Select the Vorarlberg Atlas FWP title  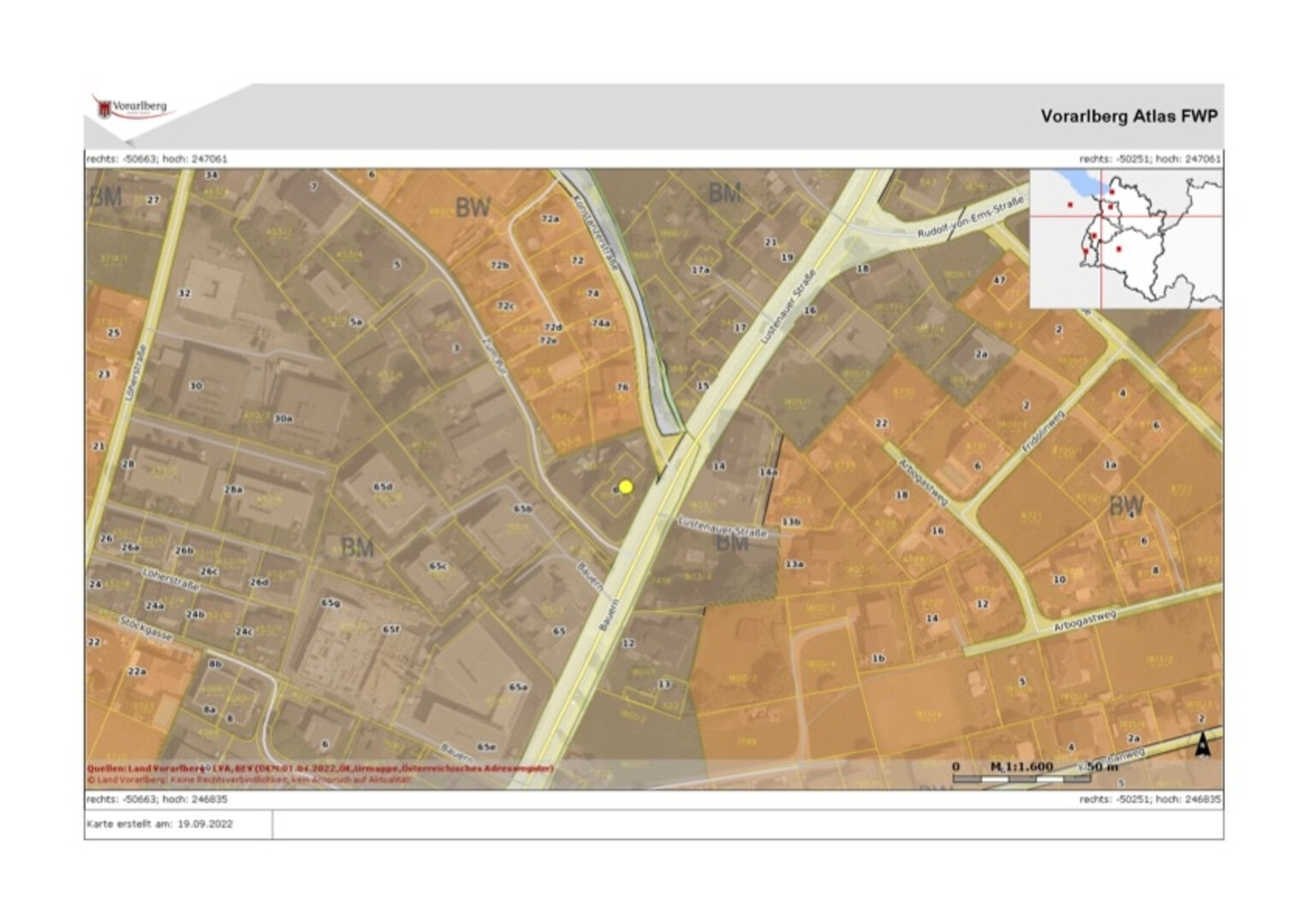[1128, 116]
